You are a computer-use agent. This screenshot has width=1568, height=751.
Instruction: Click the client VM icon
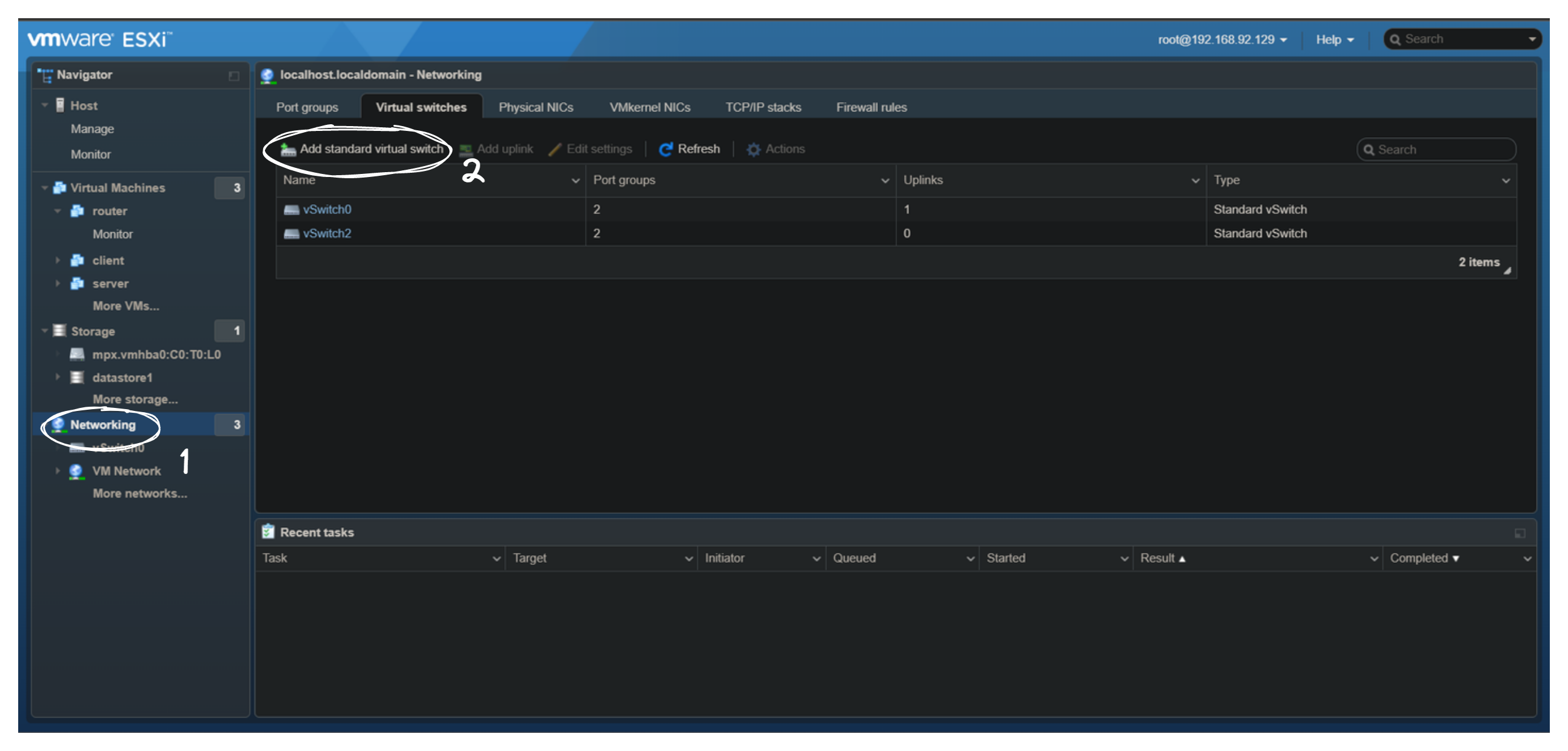77,261
